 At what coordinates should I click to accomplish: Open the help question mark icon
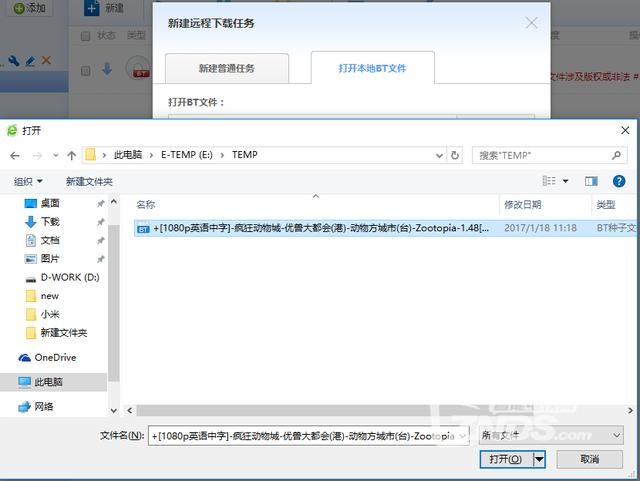point(619,181)
